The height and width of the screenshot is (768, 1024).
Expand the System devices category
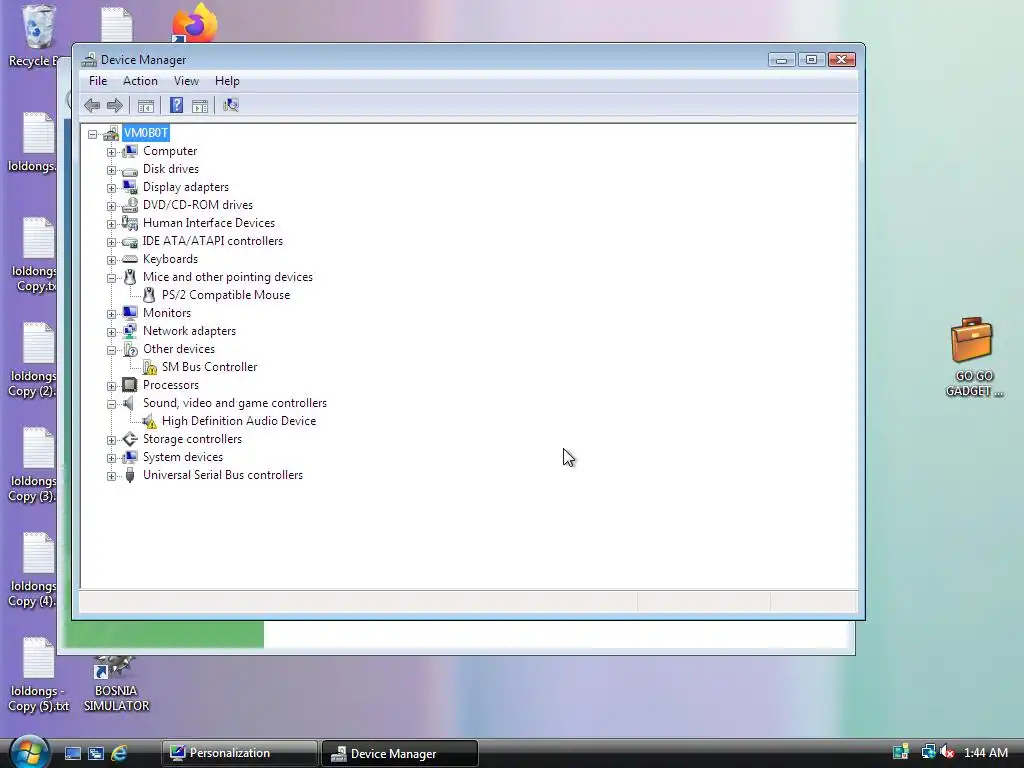pos(111,458)
